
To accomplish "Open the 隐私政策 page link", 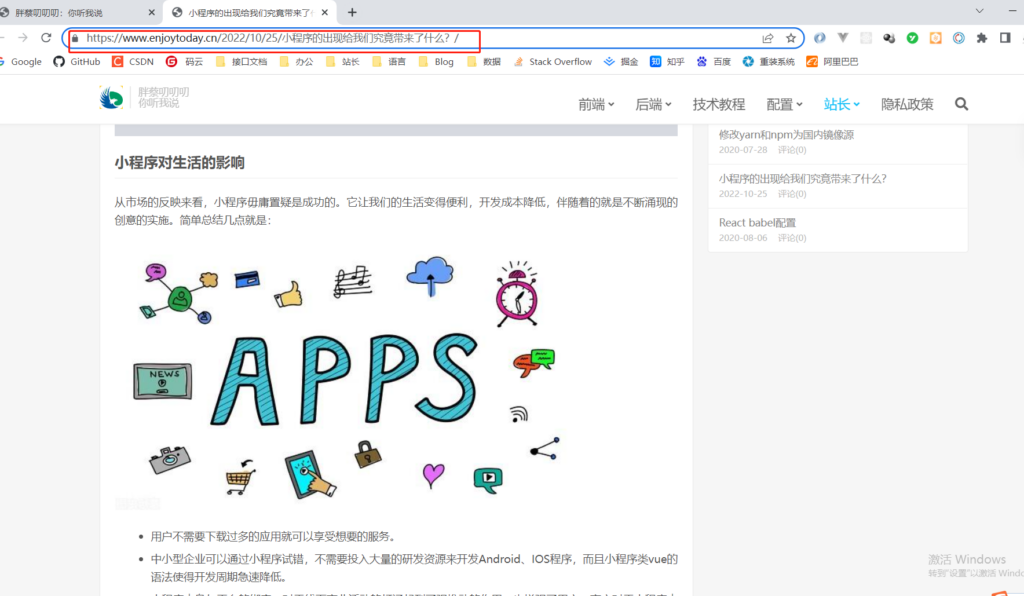I will pos(907,104).
